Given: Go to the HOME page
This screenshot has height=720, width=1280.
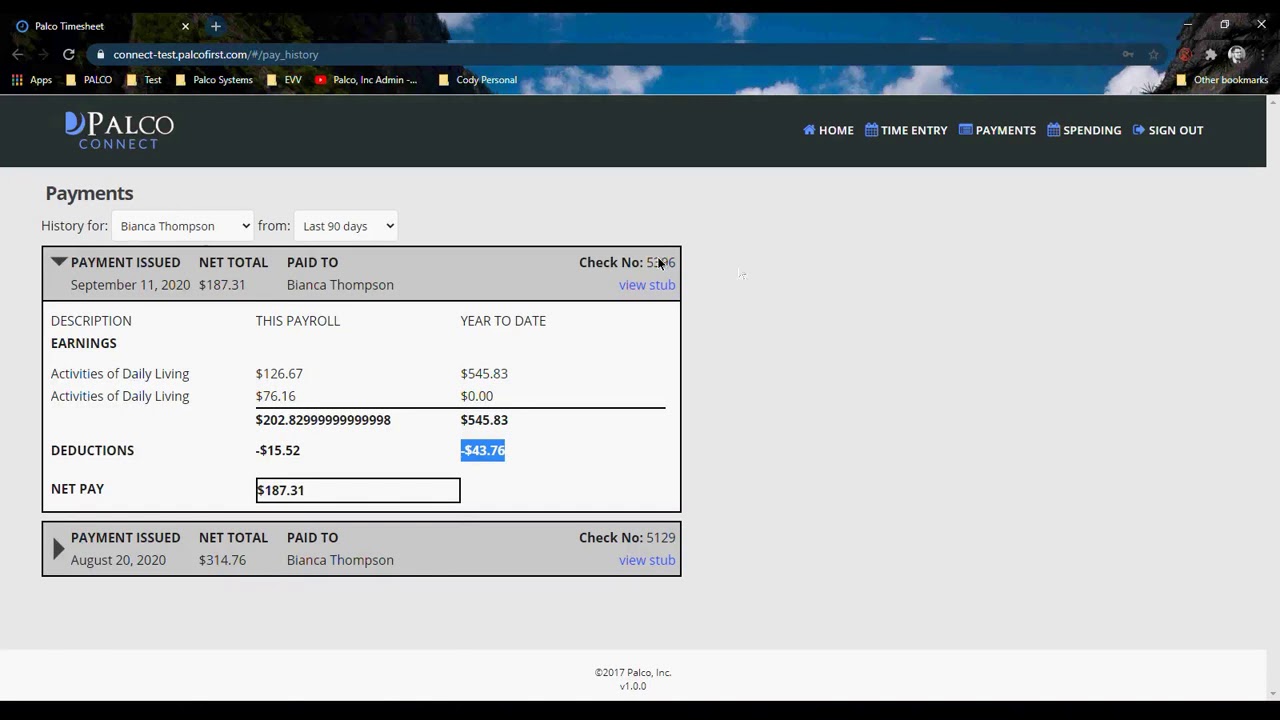Looking at the screenshot, I should pos(828,130).
